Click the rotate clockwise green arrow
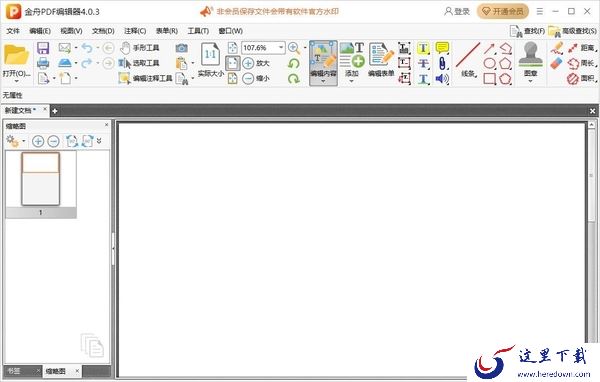 point(293,78)
